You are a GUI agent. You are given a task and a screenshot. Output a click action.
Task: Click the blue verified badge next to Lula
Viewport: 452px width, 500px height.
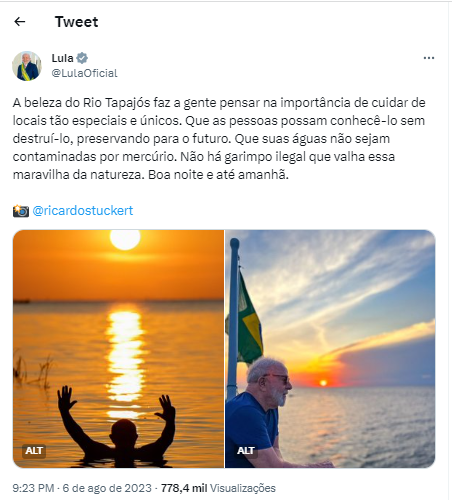(x=82, y=58)
